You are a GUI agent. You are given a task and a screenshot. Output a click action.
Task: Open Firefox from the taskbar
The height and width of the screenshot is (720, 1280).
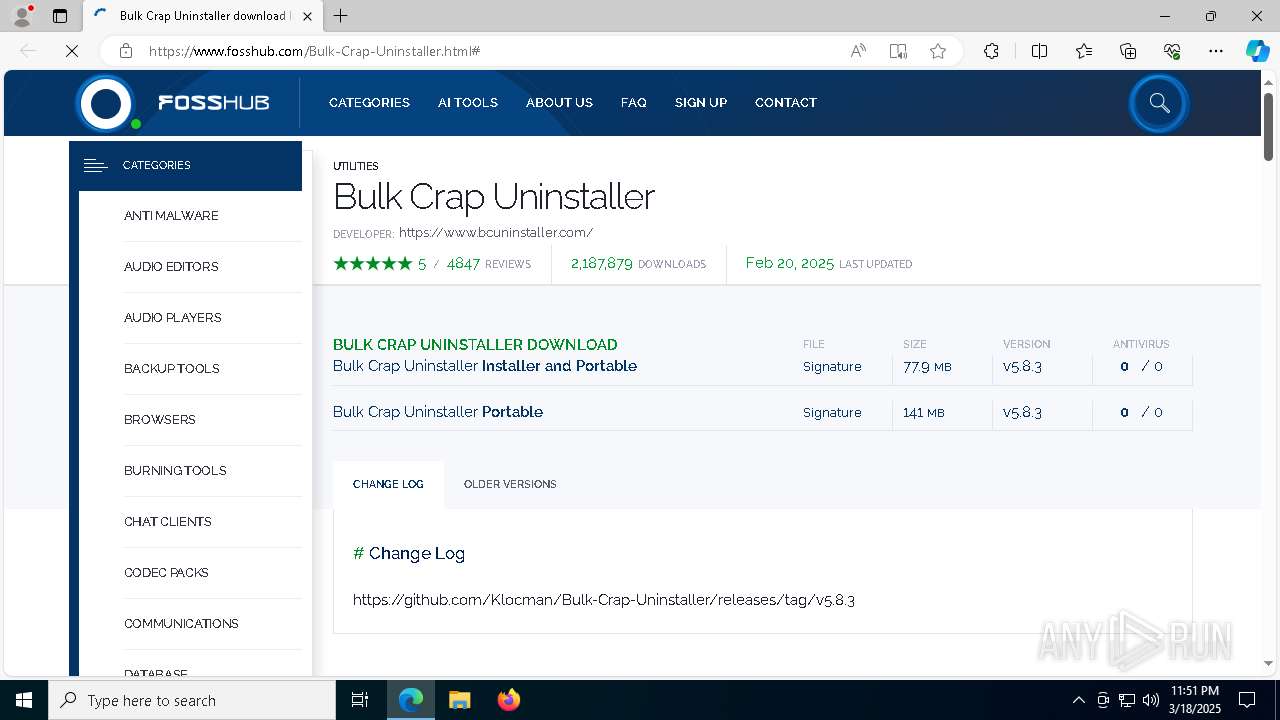(509, 700)
